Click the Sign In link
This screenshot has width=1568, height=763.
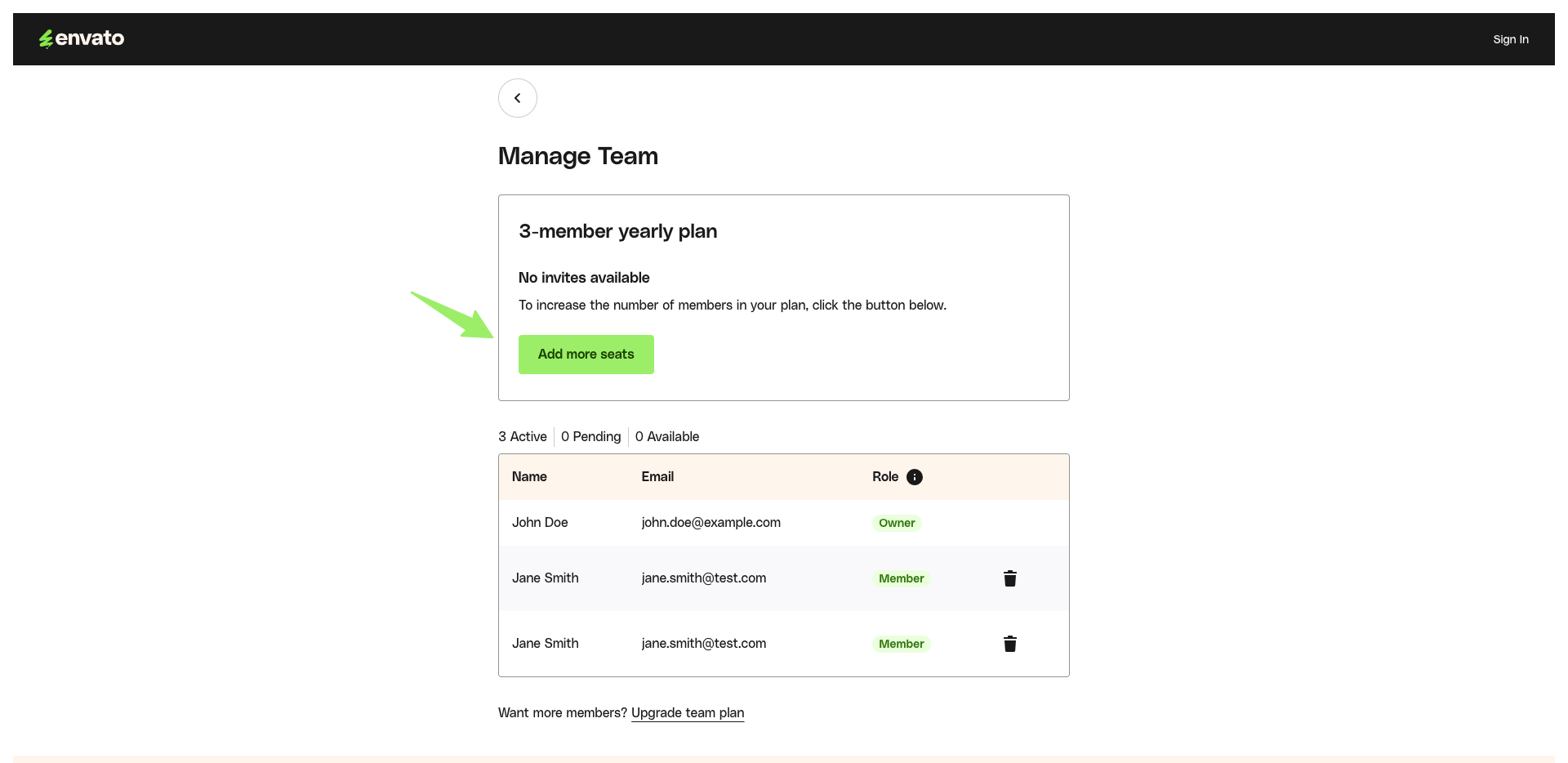click(1510, 39)
